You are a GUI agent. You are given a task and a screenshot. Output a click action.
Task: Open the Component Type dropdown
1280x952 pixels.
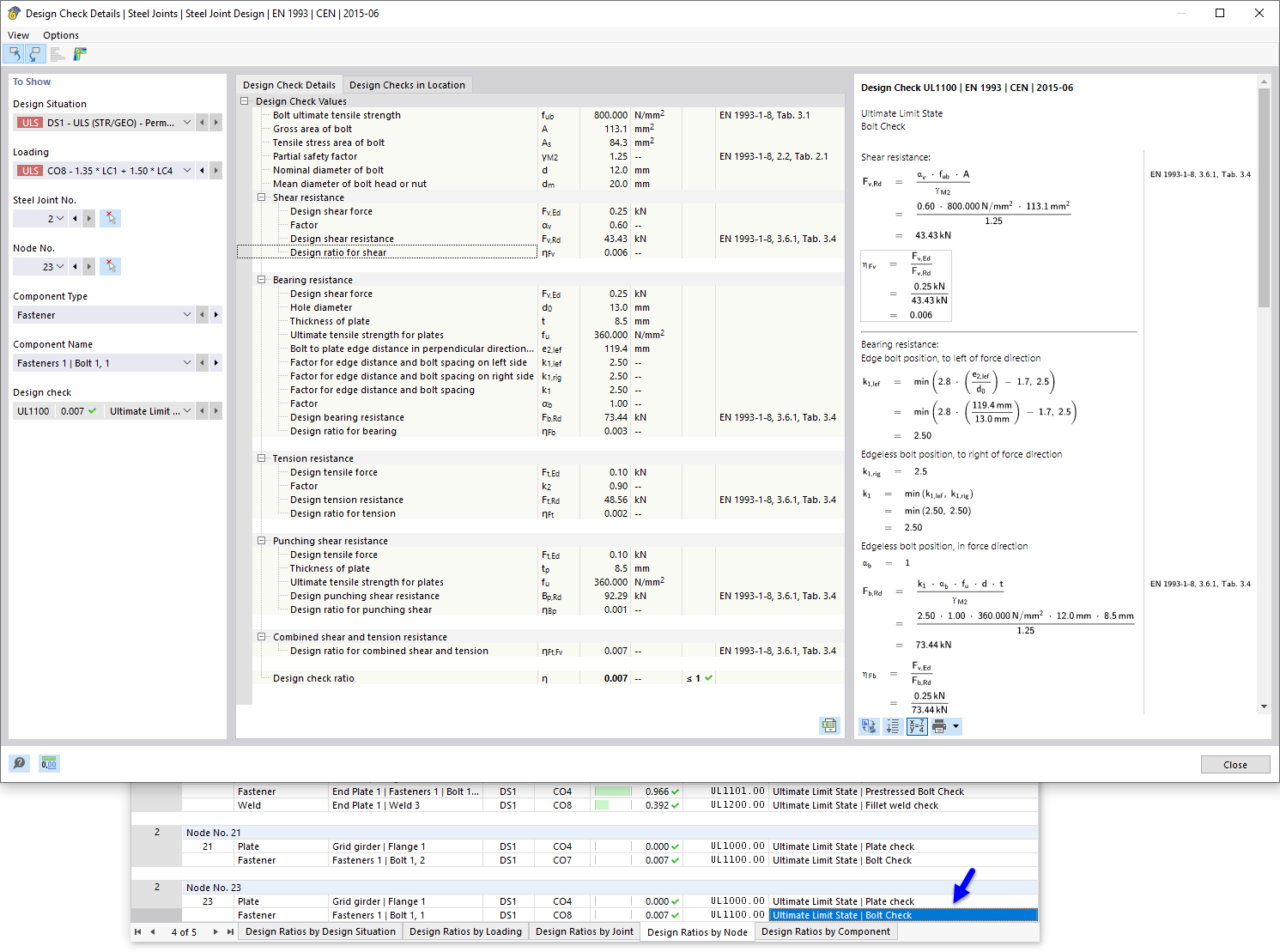[187, 315]
